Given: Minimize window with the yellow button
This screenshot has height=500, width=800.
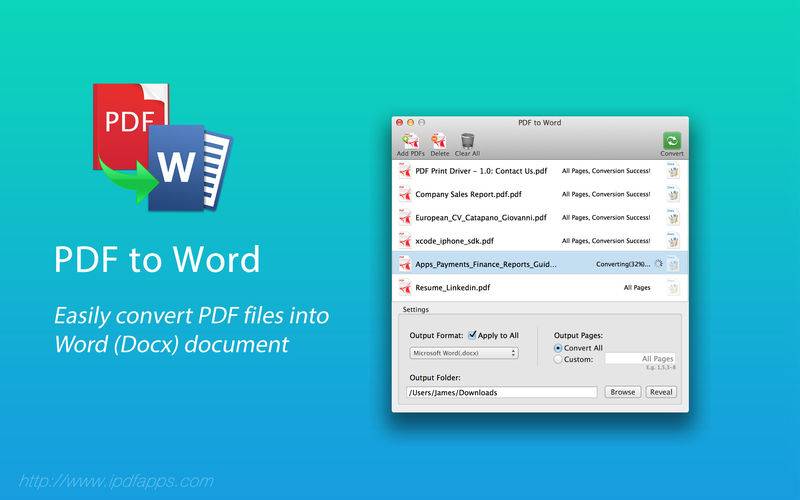Looking at the screenshot, I should click(x=410, y=122).
